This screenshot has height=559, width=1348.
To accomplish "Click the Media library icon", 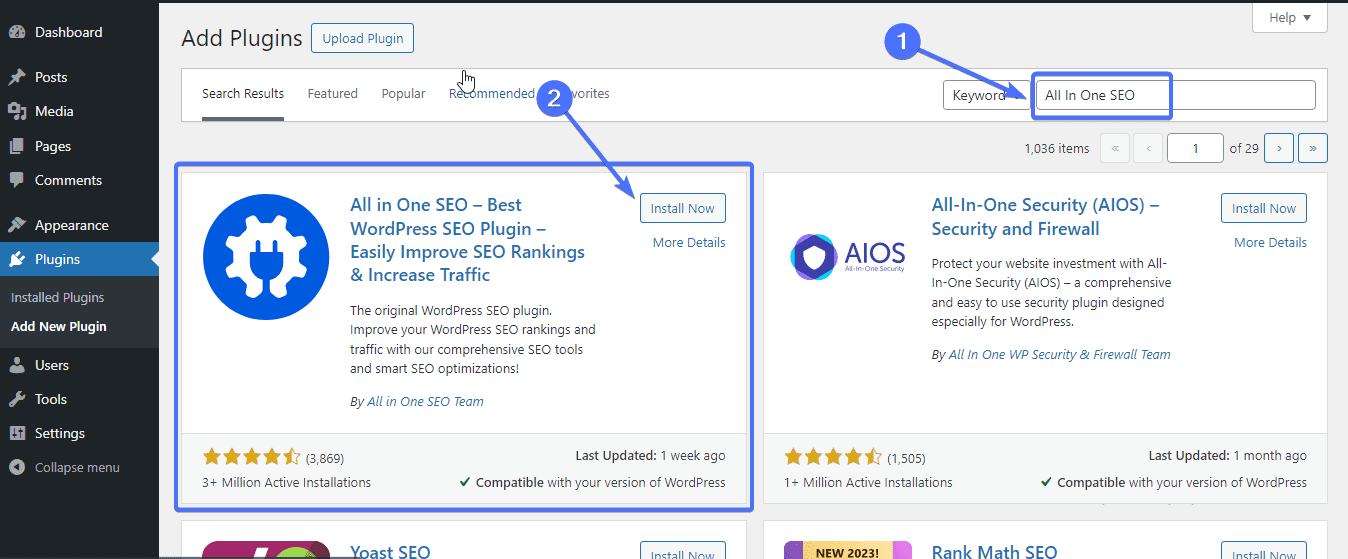I will coord(17,111).
